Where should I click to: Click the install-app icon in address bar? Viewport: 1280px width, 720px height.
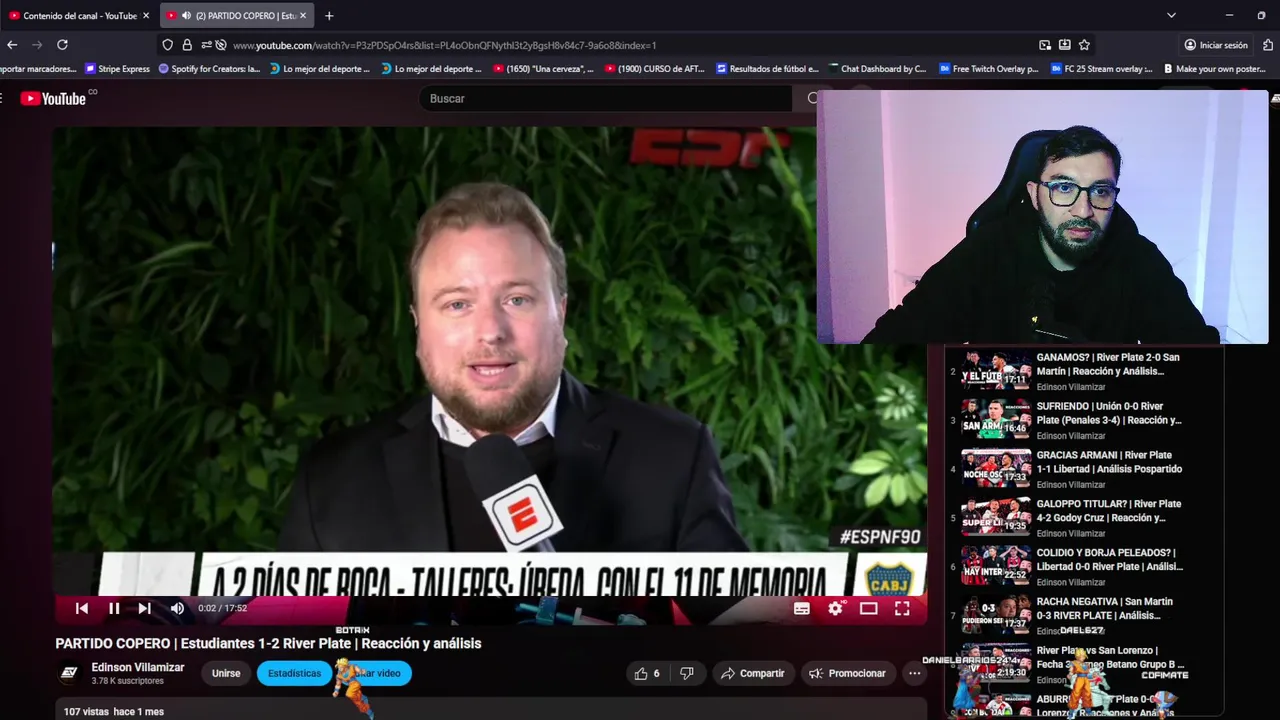click(x=1065, y=45)
